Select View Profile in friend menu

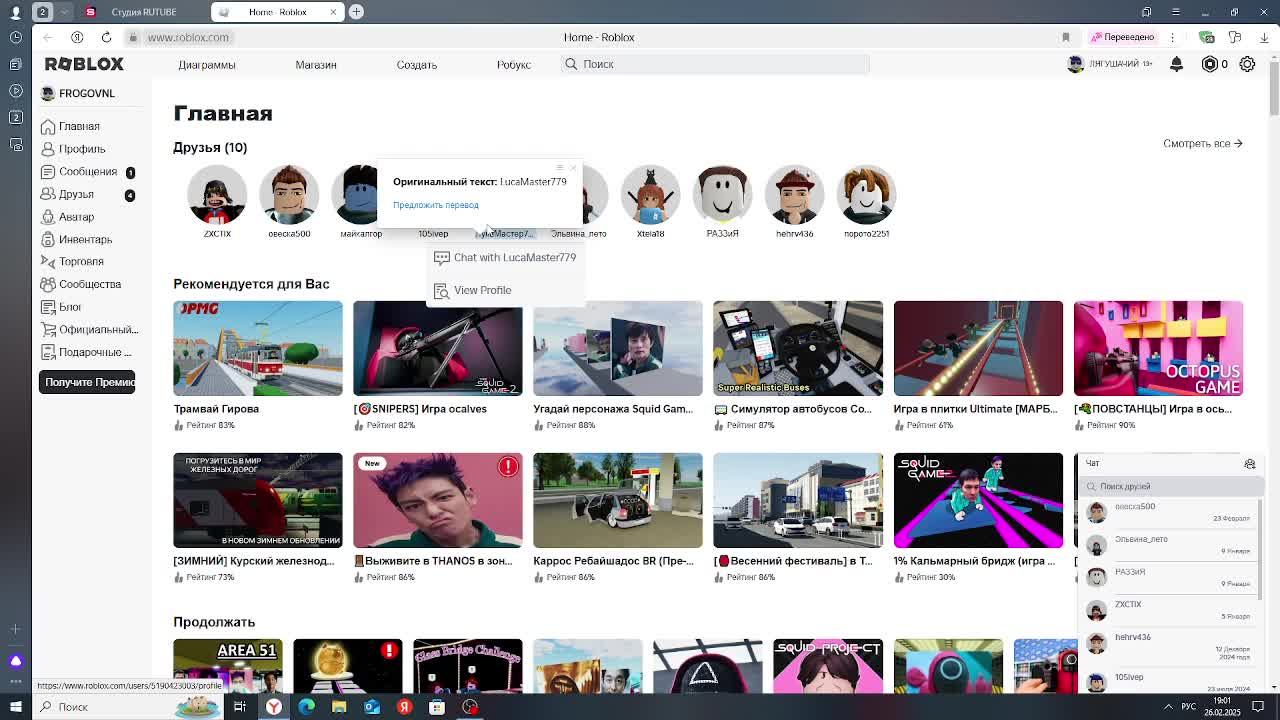505,290
